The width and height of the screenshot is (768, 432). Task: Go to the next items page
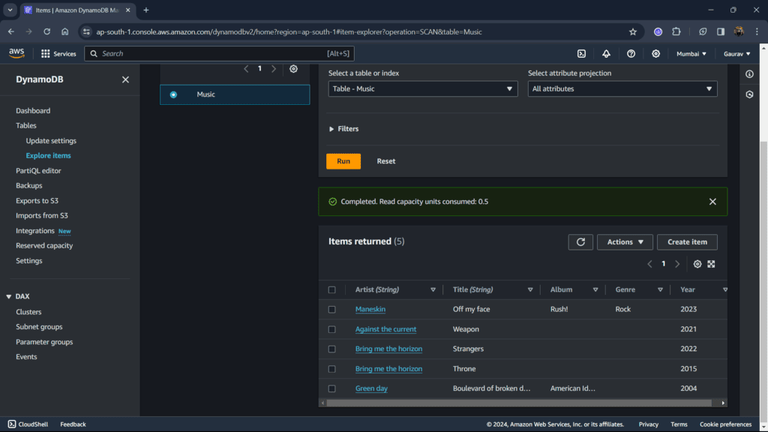(677, 264)
